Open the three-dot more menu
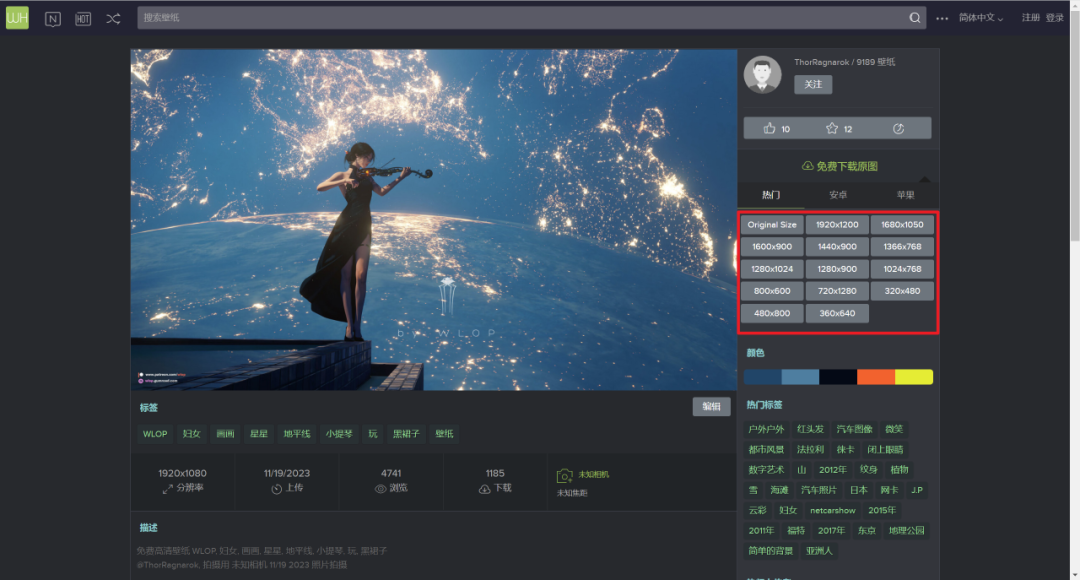Screen dimensions: 1080x580 coord(942,19)
